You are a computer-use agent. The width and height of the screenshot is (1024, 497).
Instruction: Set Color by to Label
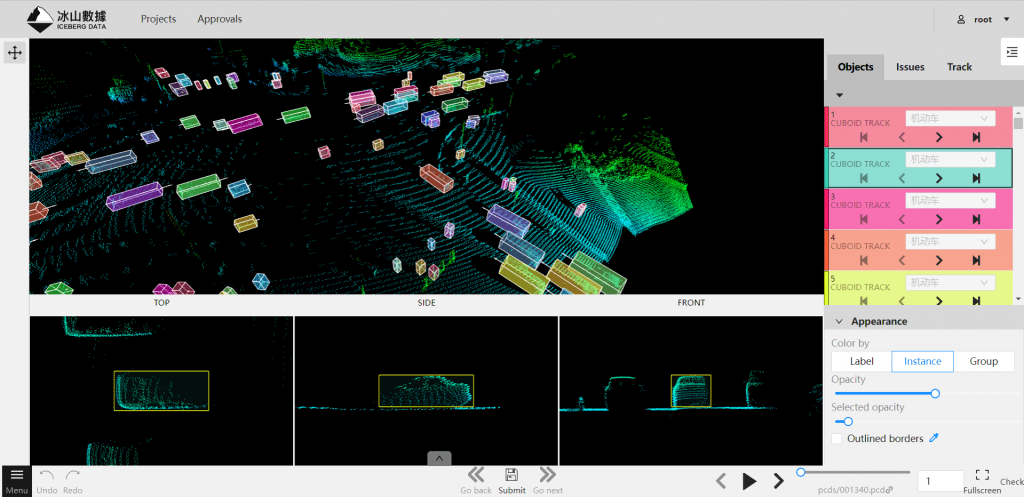[861, 361]
